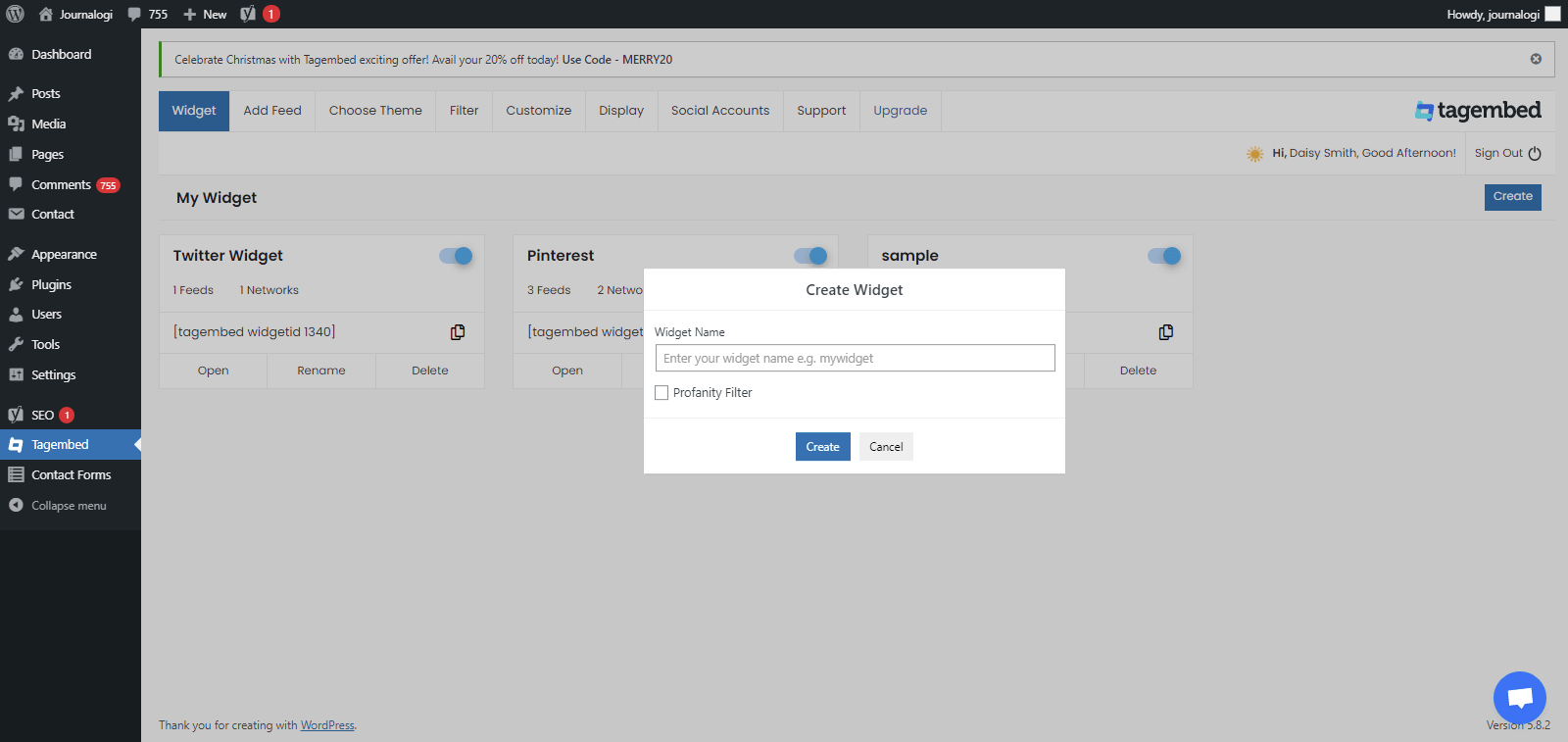Click the Comments 755 count badge

[x=108, y=185]
